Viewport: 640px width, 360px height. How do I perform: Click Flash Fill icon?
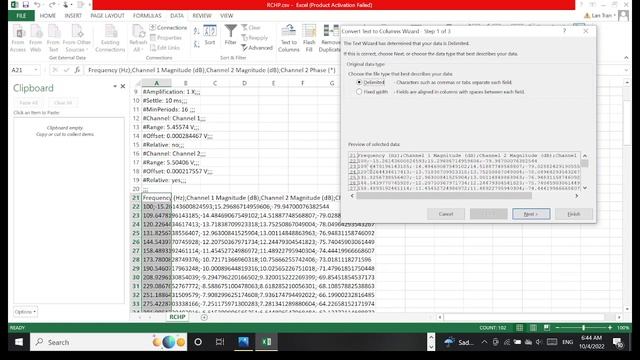309,38
